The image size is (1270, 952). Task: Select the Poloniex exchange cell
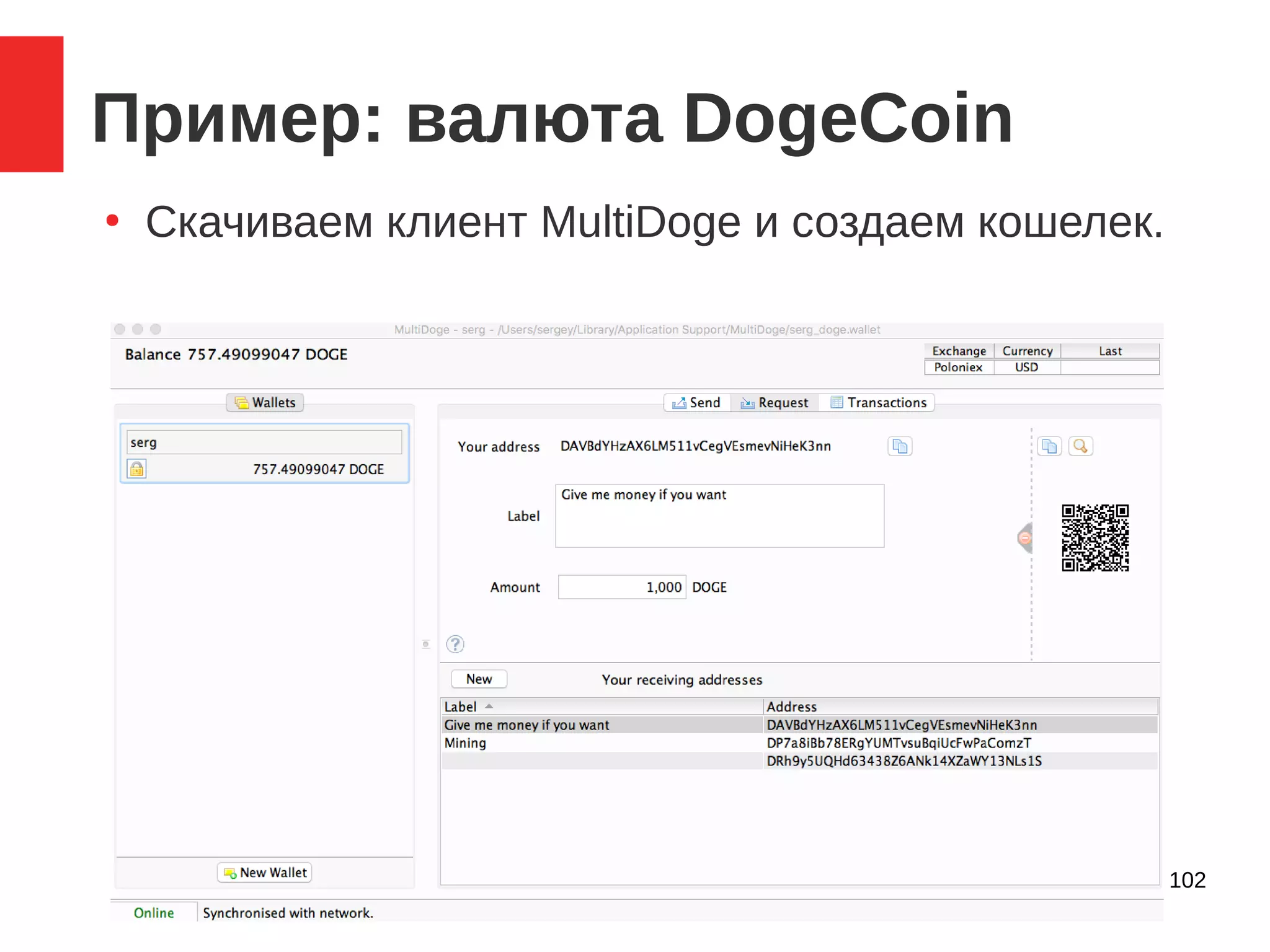pos(959,367)
